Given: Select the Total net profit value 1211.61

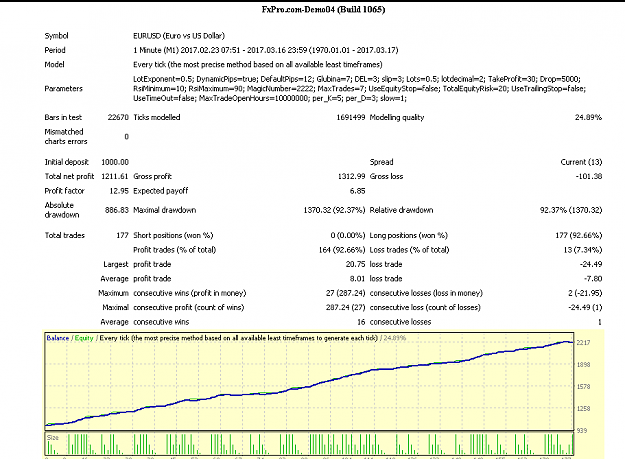Looking at the screenshot, I should [x=115, y=177].
